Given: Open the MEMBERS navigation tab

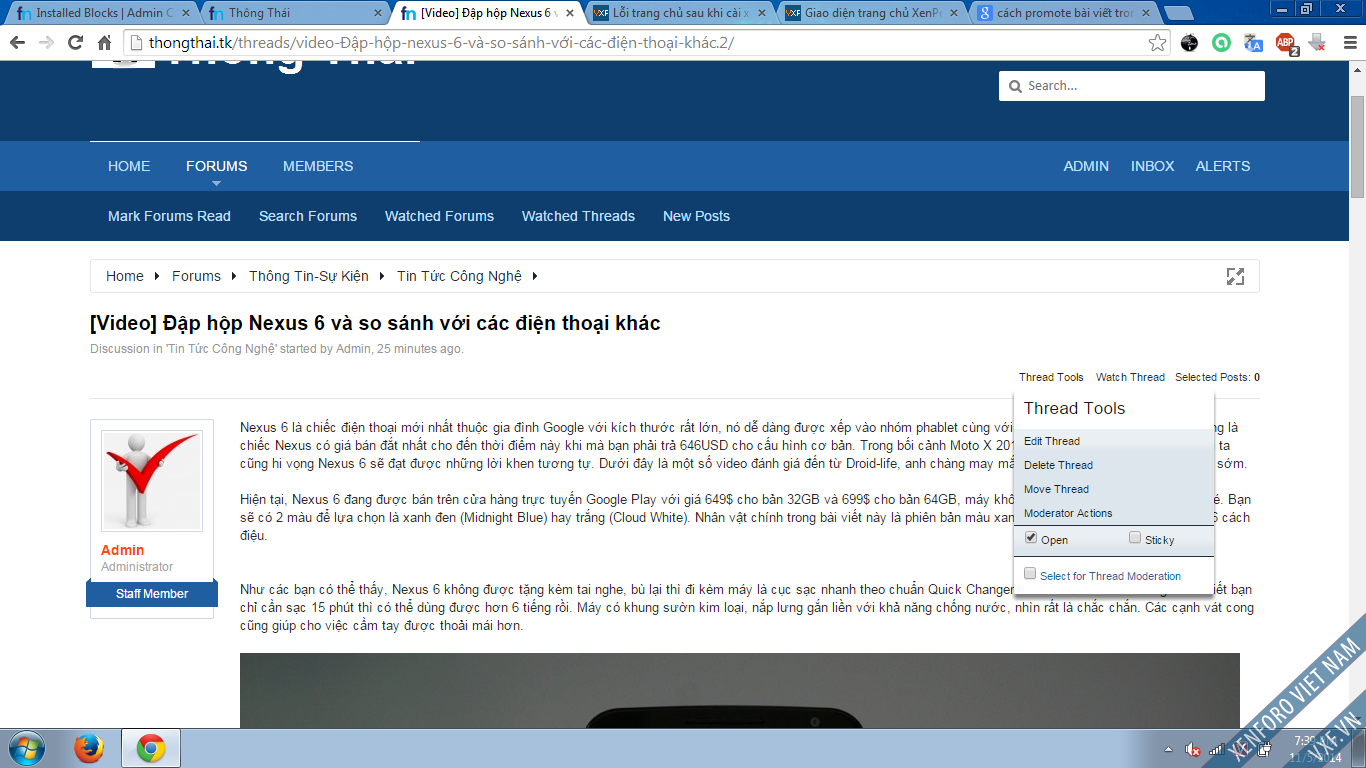Looking at the screenshot, I should point(318,166).
